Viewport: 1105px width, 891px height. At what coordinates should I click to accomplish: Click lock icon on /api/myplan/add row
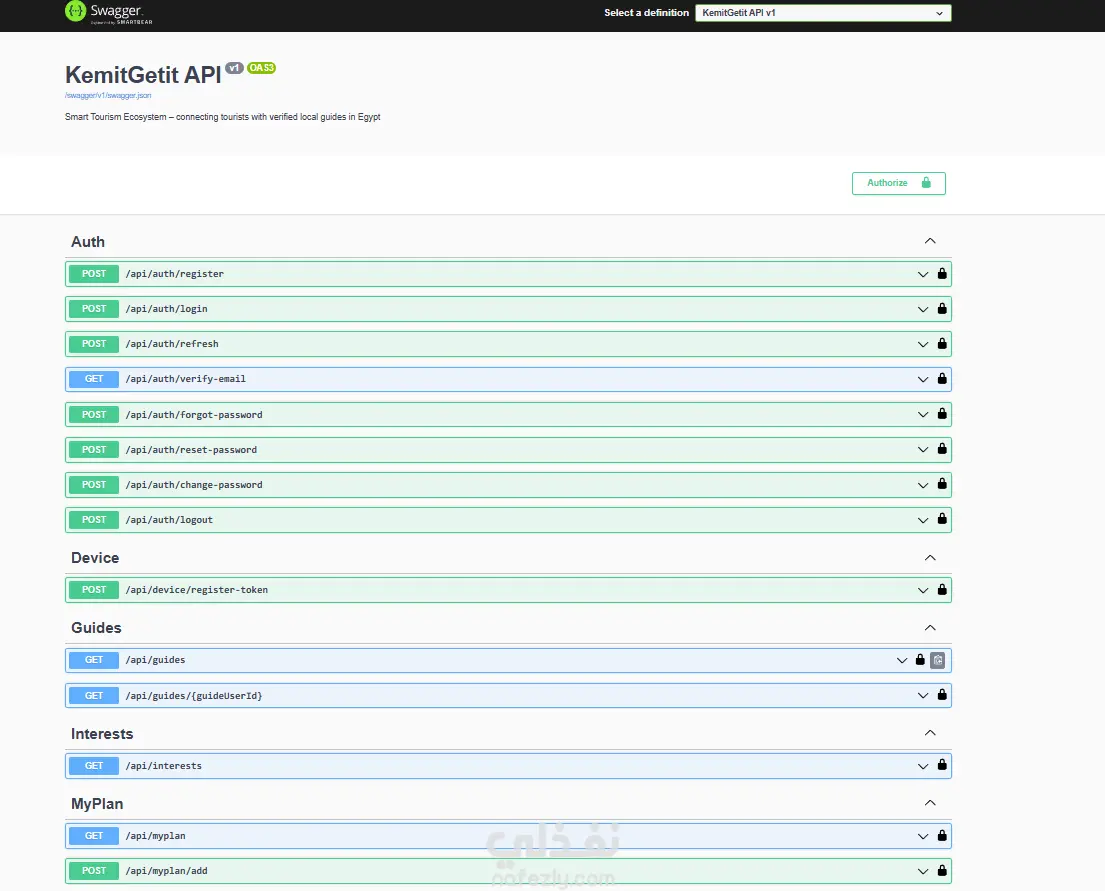(942, 871)
